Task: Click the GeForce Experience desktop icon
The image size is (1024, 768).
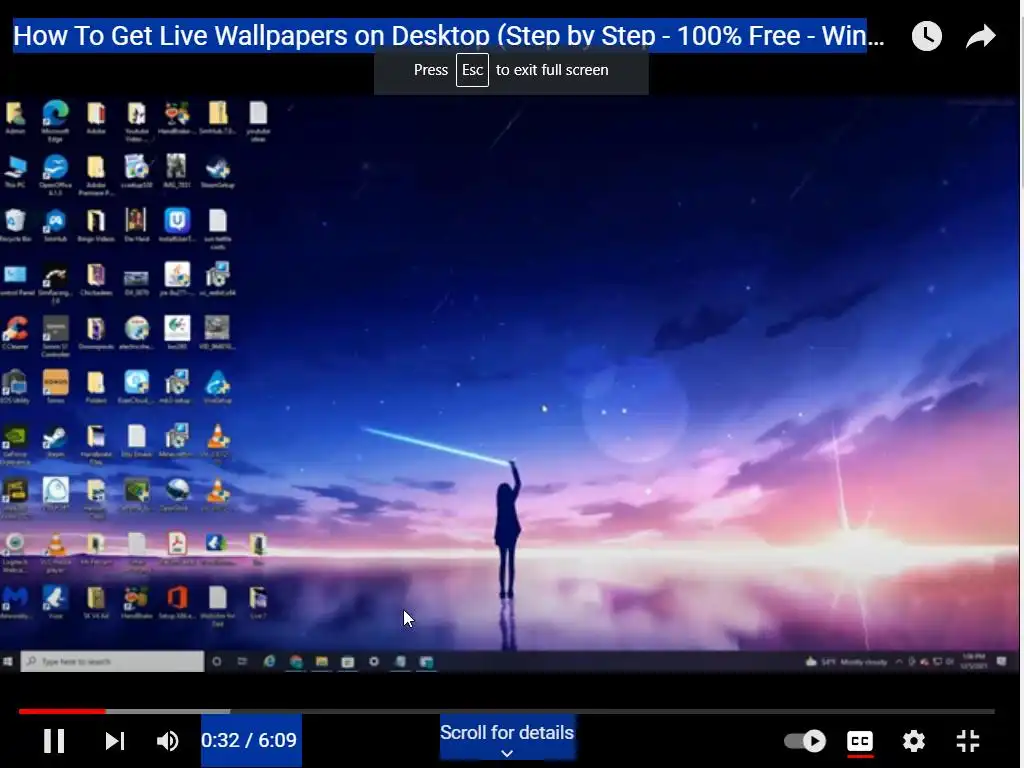Action: (x=15, y=445)
